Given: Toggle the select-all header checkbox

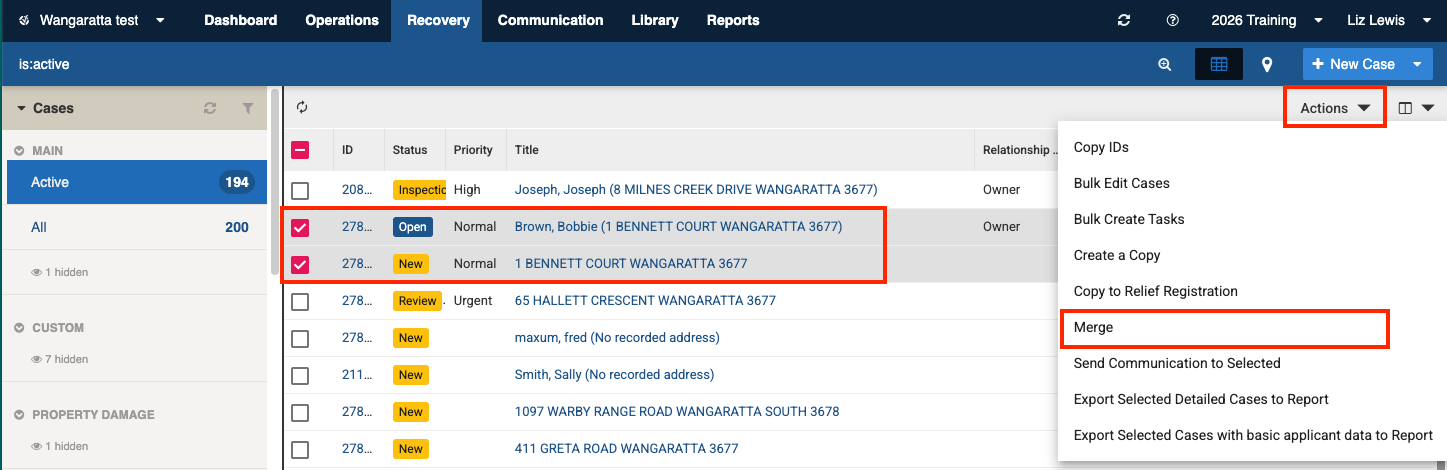Looking at the screenshot, I should coord(300,150).
